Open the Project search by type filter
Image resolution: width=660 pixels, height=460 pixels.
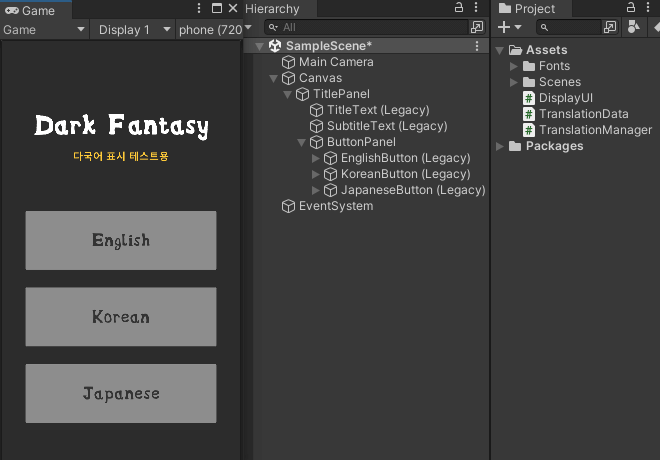coord(633,27)
